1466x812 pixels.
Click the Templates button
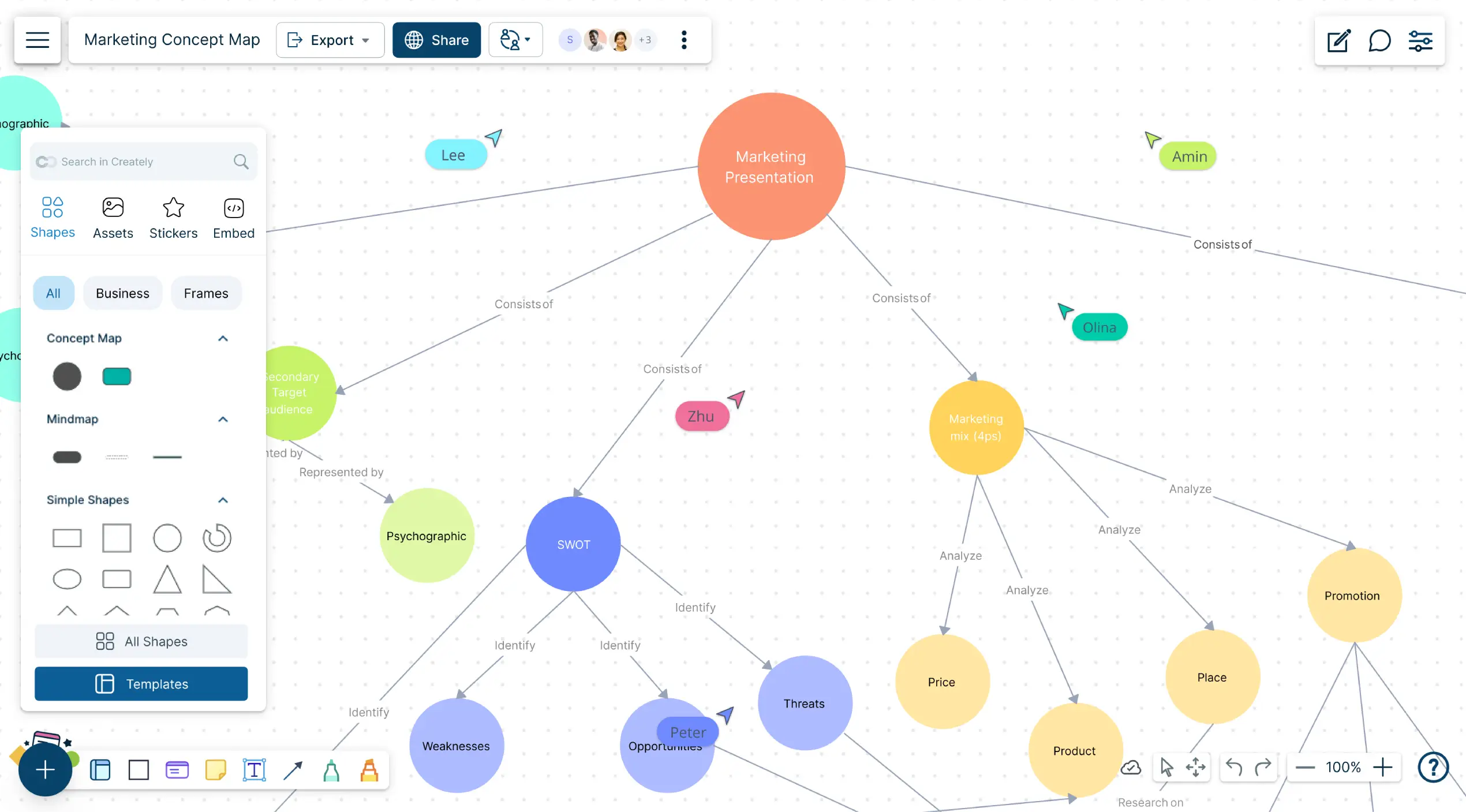(141, 684)
